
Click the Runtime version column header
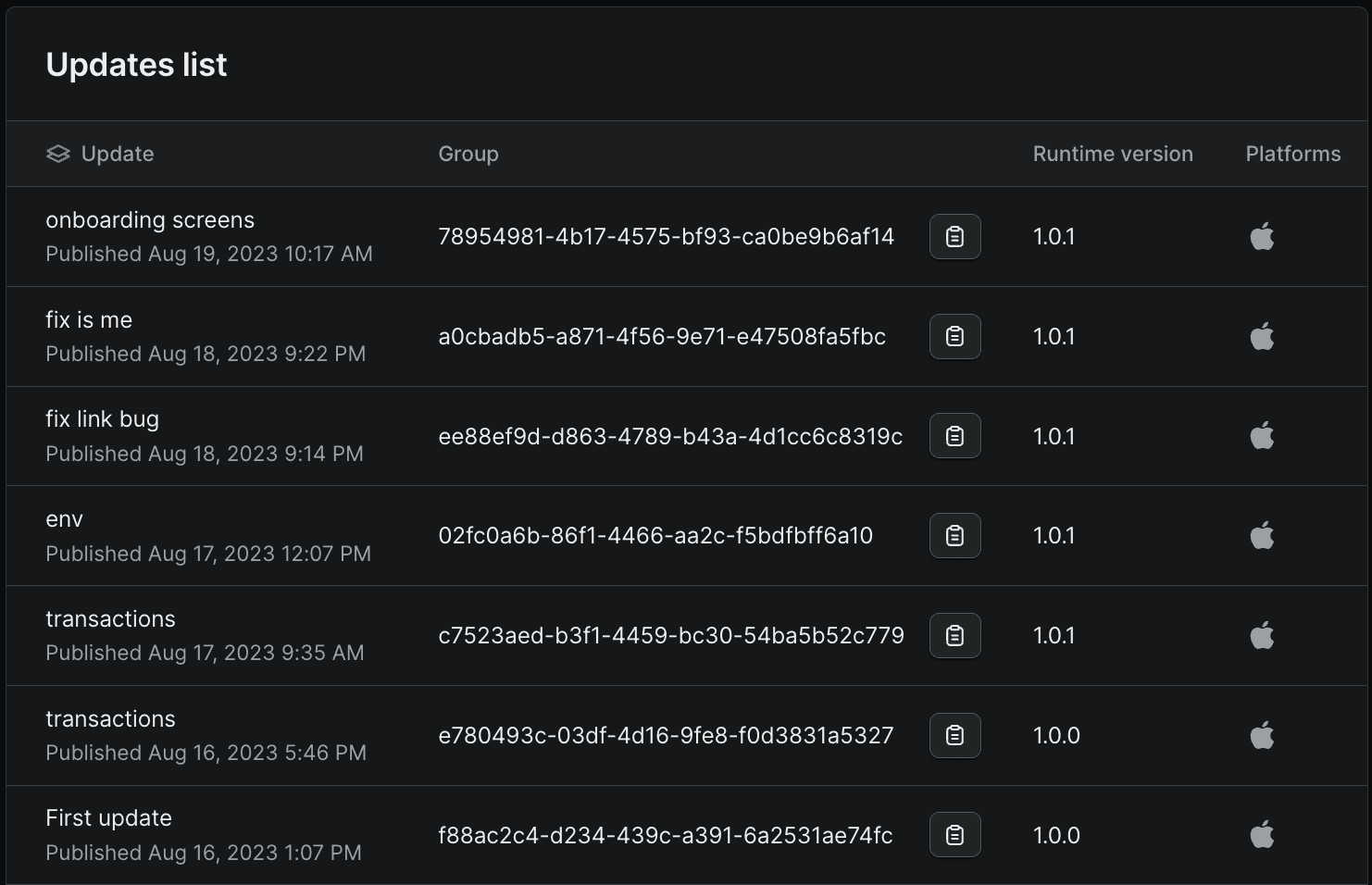coord(1113,155)
